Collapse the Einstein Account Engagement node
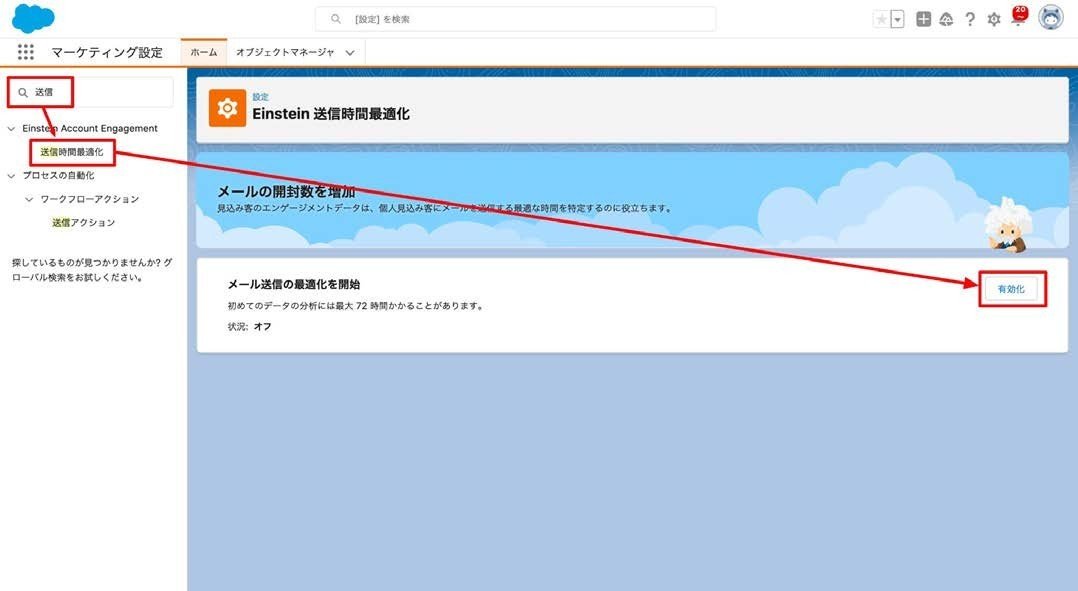This screenshot has width=1078, height=591. point(11,129)
